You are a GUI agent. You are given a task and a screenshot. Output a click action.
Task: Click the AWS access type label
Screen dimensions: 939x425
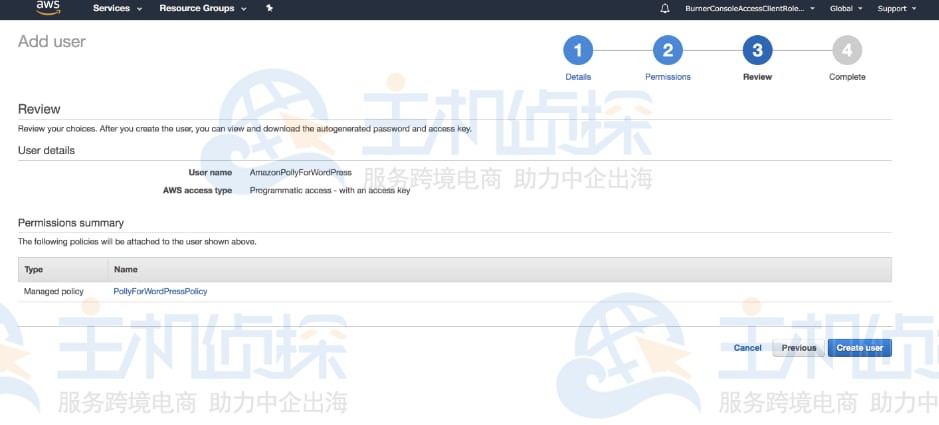coord(198,191)
